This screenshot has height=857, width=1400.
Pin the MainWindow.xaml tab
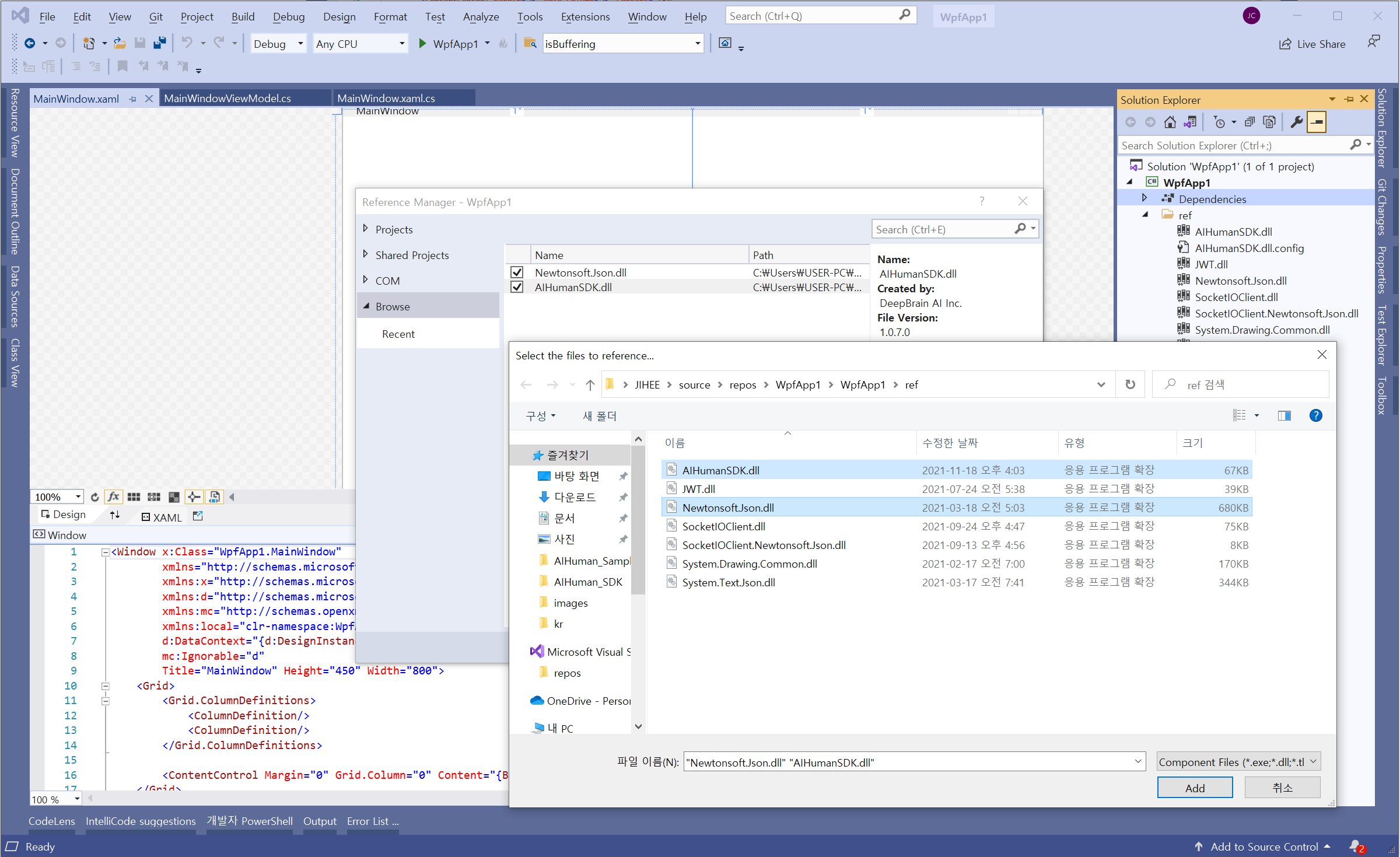[133, 99]
